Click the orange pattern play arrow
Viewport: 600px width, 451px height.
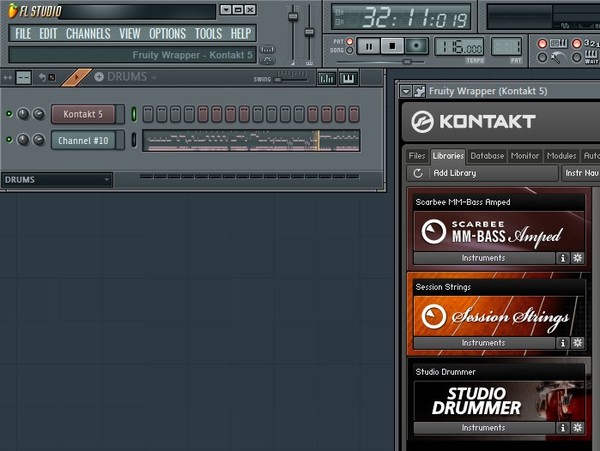click(x=77, y=78)
